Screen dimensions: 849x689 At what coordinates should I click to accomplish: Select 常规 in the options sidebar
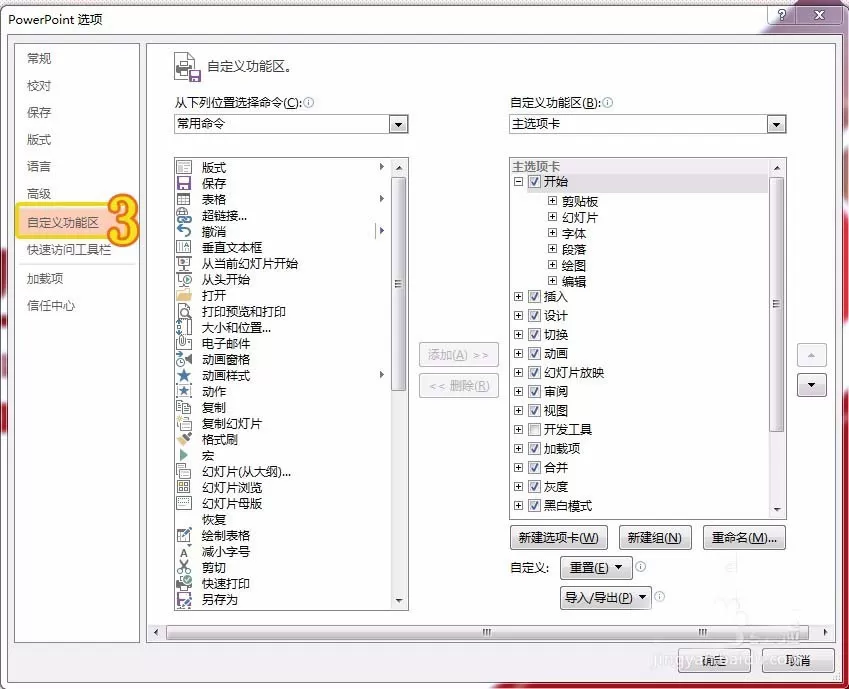pyautogui.click(x=39, y=58)
